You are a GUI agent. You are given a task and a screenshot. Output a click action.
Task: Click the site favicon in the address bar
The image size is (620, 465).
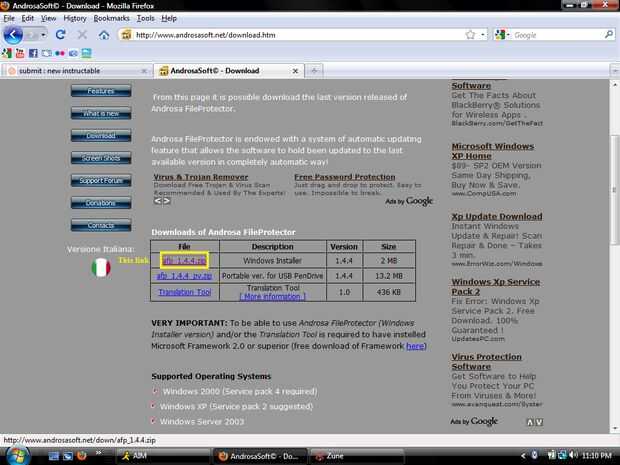tap(126, 35)
